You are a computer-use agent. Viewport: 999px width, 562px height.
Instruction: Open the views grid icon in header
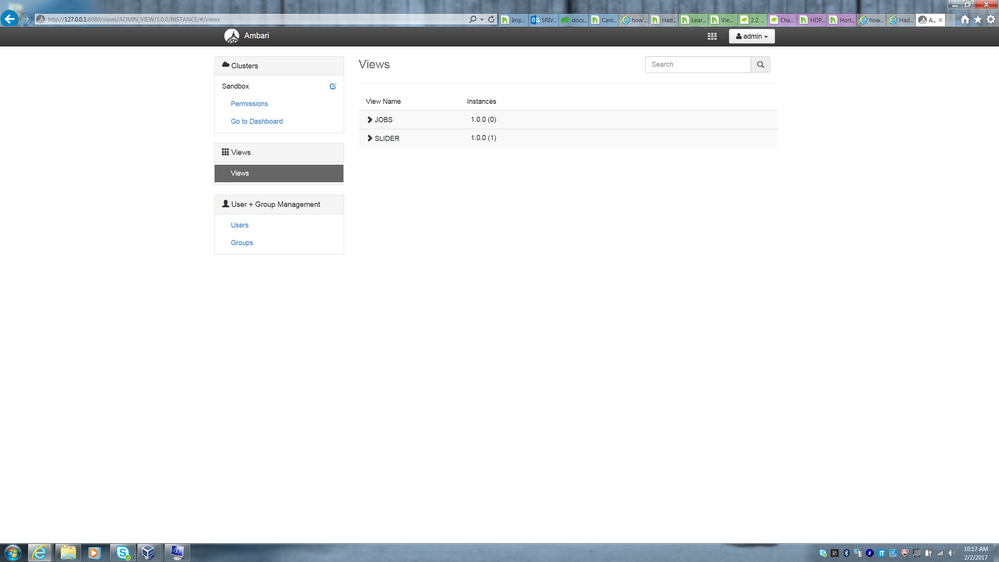712,36
